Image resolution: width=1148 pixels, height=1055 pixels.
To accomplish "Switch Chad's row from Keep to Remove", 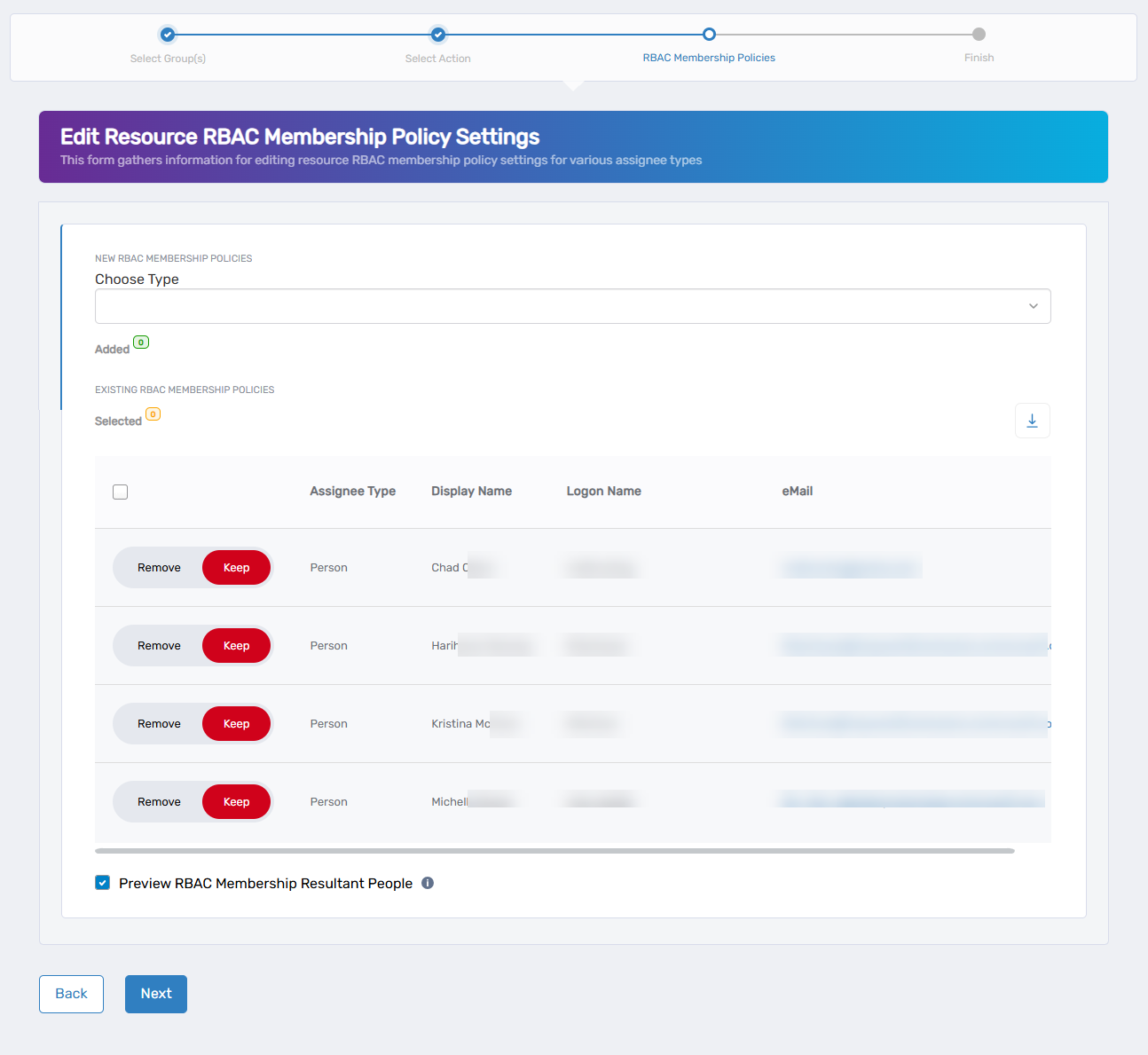I will [159, 567].
